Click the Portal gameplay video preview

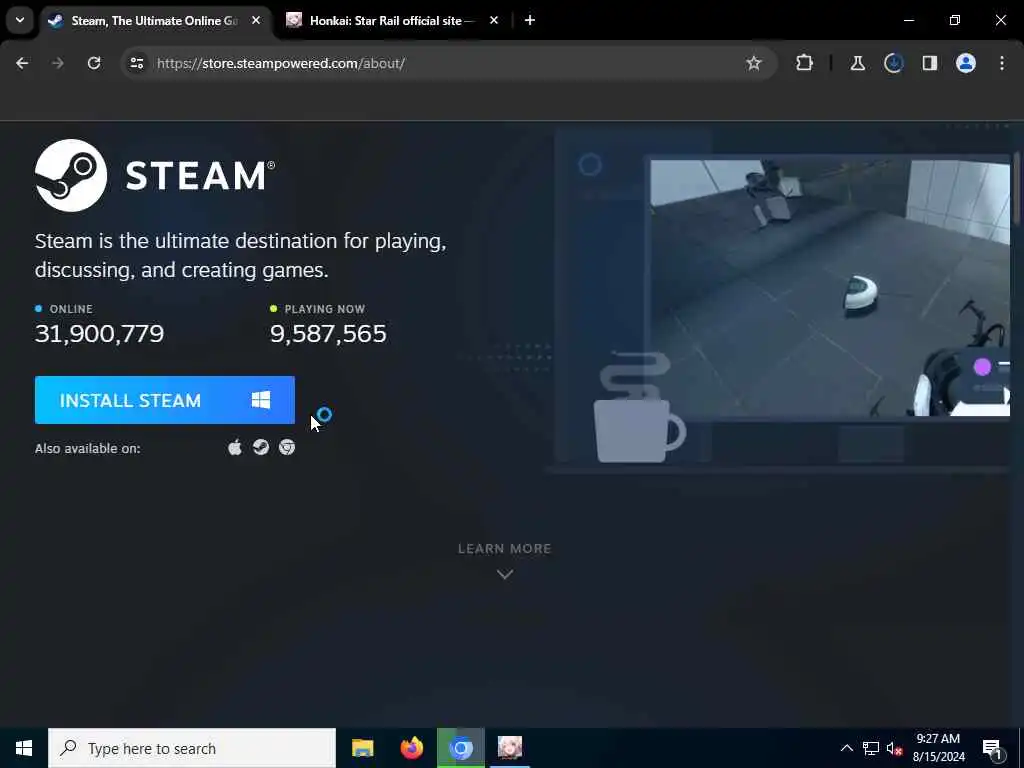pos(830,288)
